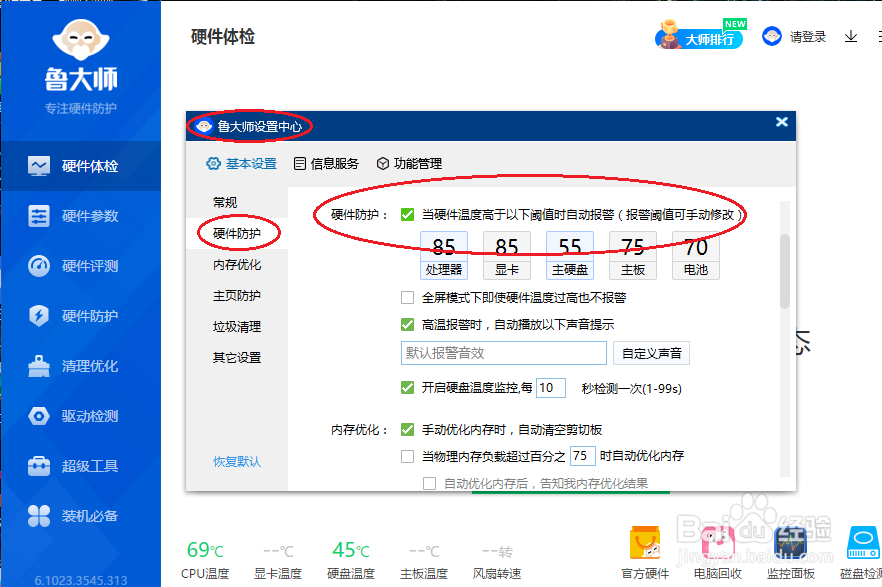Click the disk monitoring interval field 10
This screenshot has width=882, height=587.
pos(551,388)
